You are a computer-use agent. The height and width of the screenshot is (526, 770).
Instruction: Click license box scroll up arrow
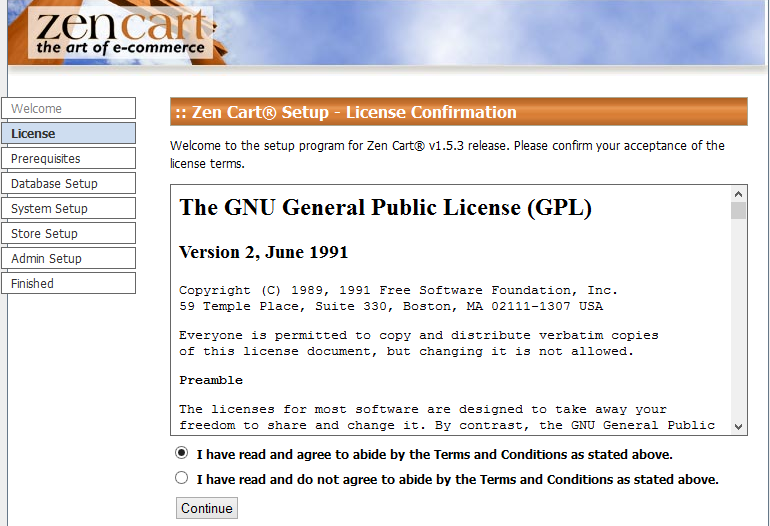pyautogui.click(x=738, y=194)
